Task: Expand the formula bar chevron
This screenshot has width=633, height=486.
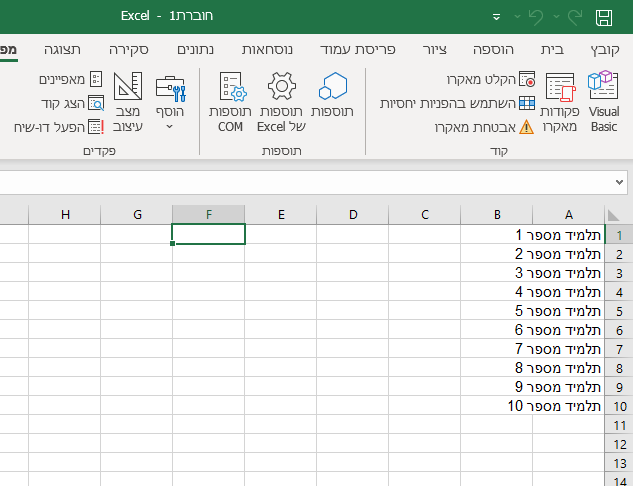Action: pos(620,184)
